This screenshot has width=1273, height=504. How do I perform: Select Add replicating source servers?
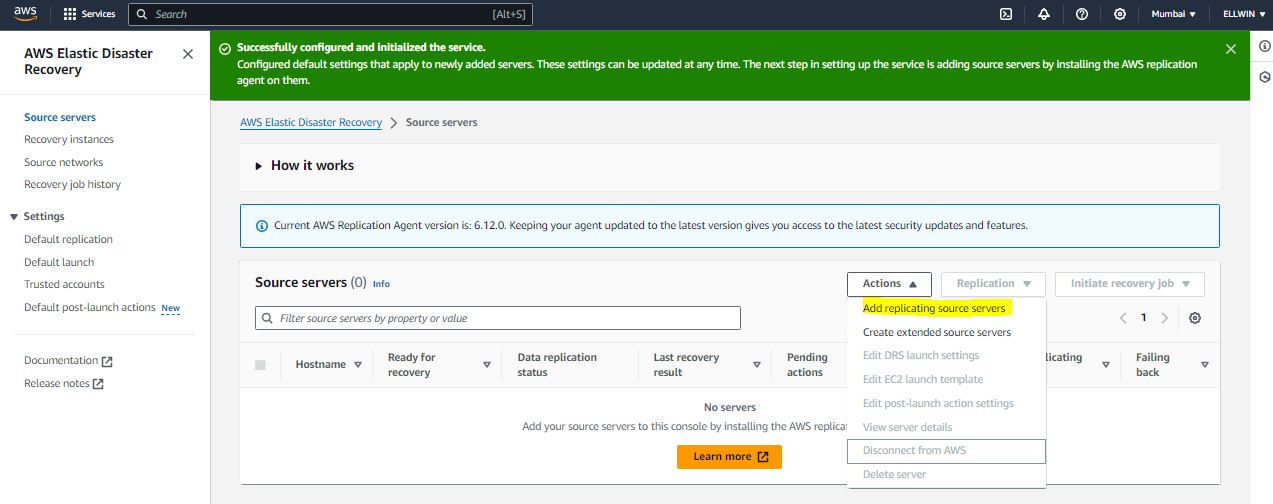click(x=934, y=308)
